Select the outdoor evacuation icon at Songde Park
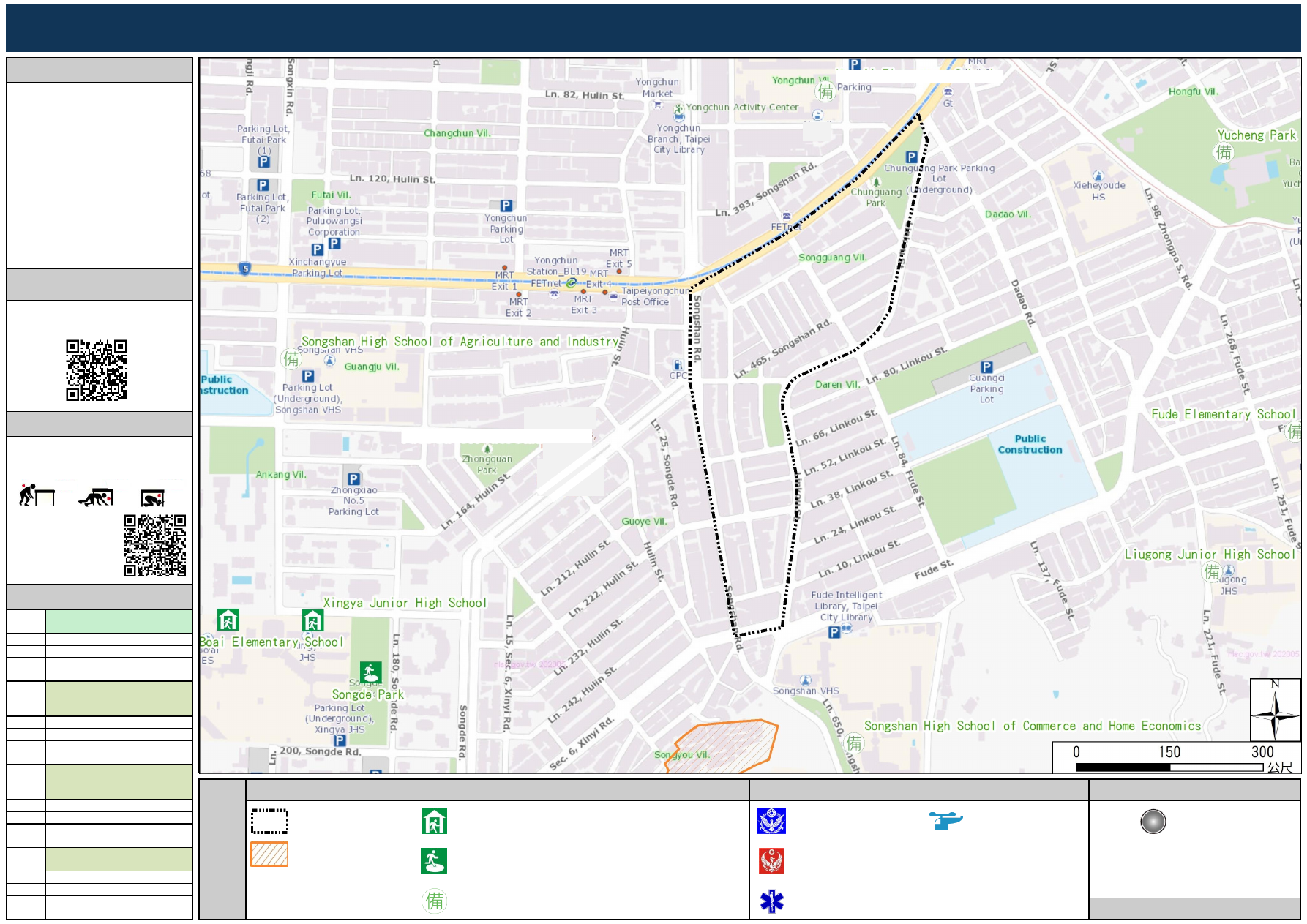Viewport: 1307px width, 924px height. pyautogui.click(x=370, y=672)
